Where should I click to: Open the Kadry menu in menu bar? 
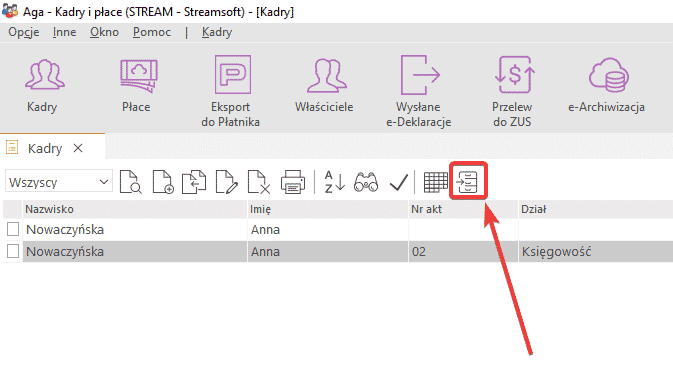coord(217,32)
